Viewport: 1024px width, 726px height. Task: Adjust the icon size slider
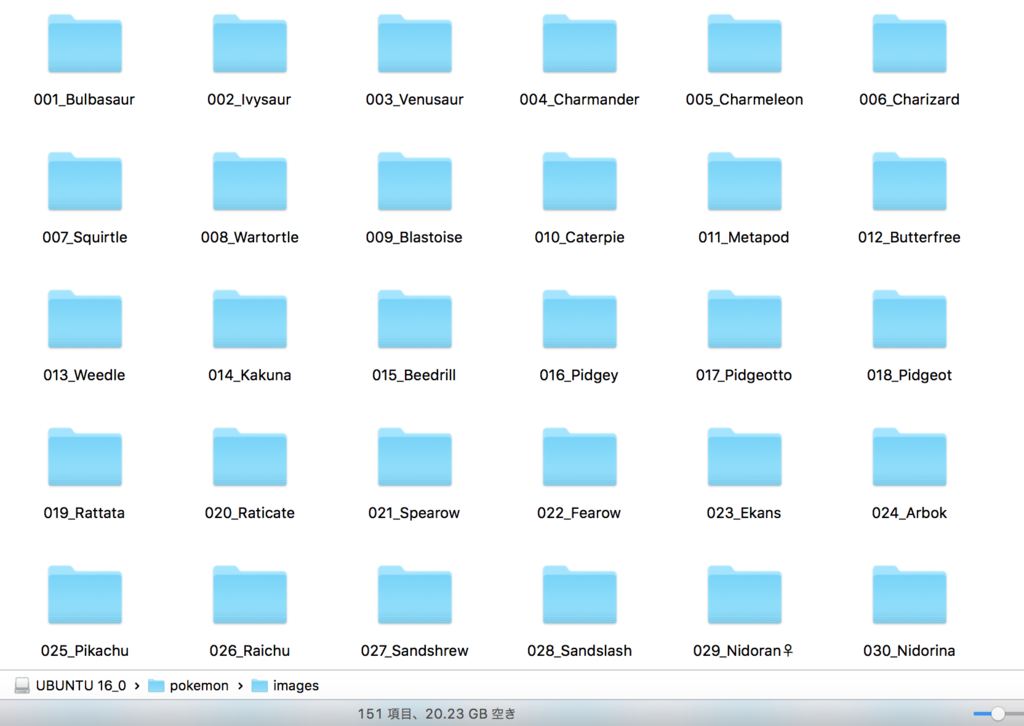point(997,714)
